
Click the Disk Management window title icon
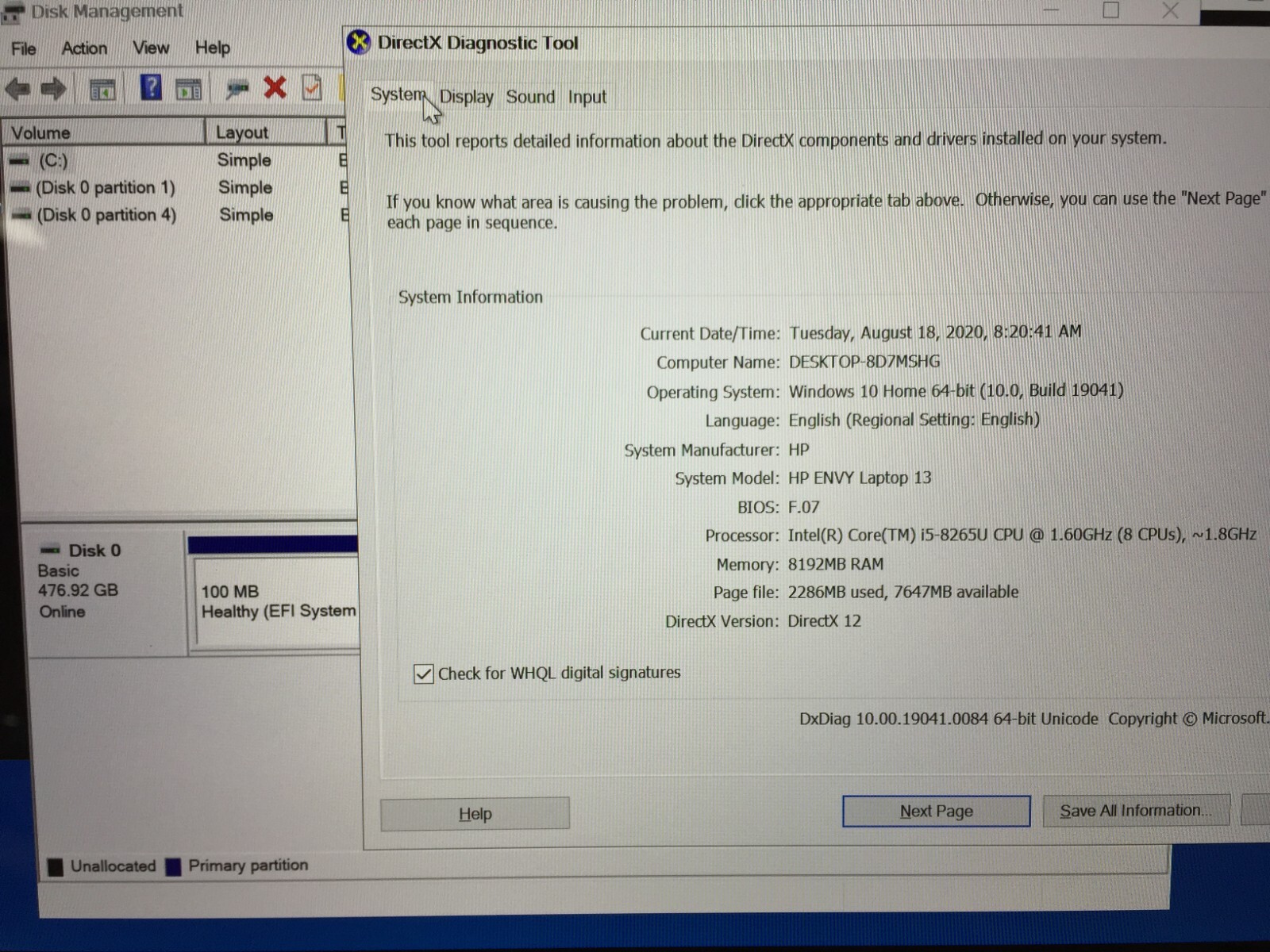(x=13, y=11)
